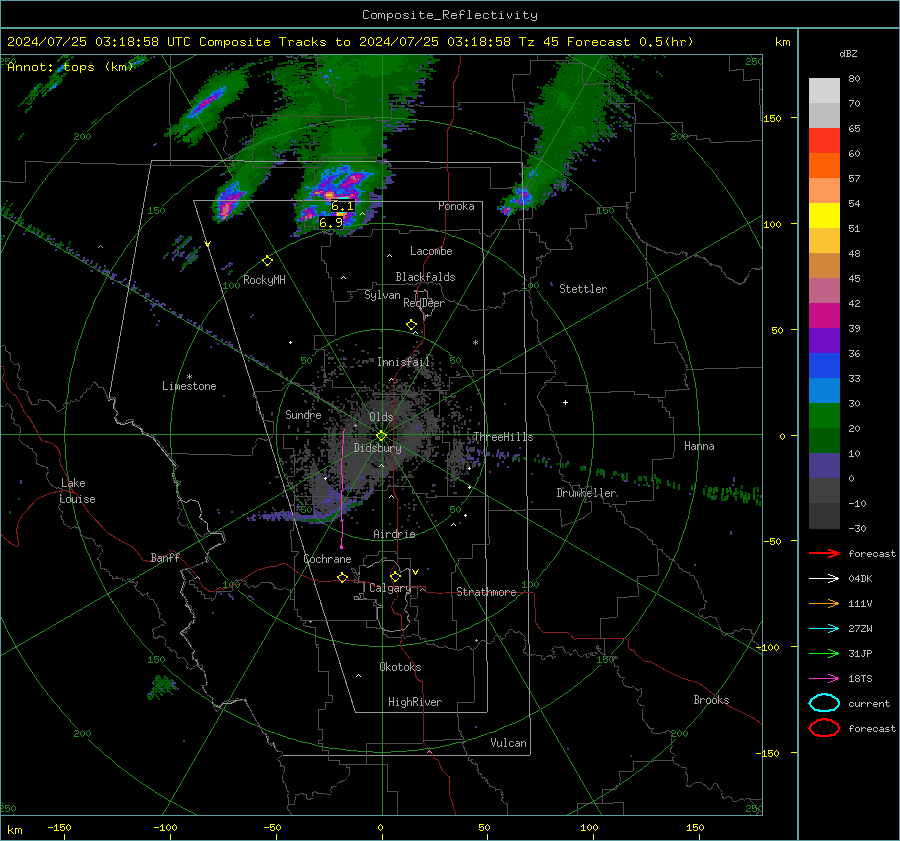Viewport: 900px width, 841px height.
Task: Click the Airdrie city label
Action: [394, 534]
